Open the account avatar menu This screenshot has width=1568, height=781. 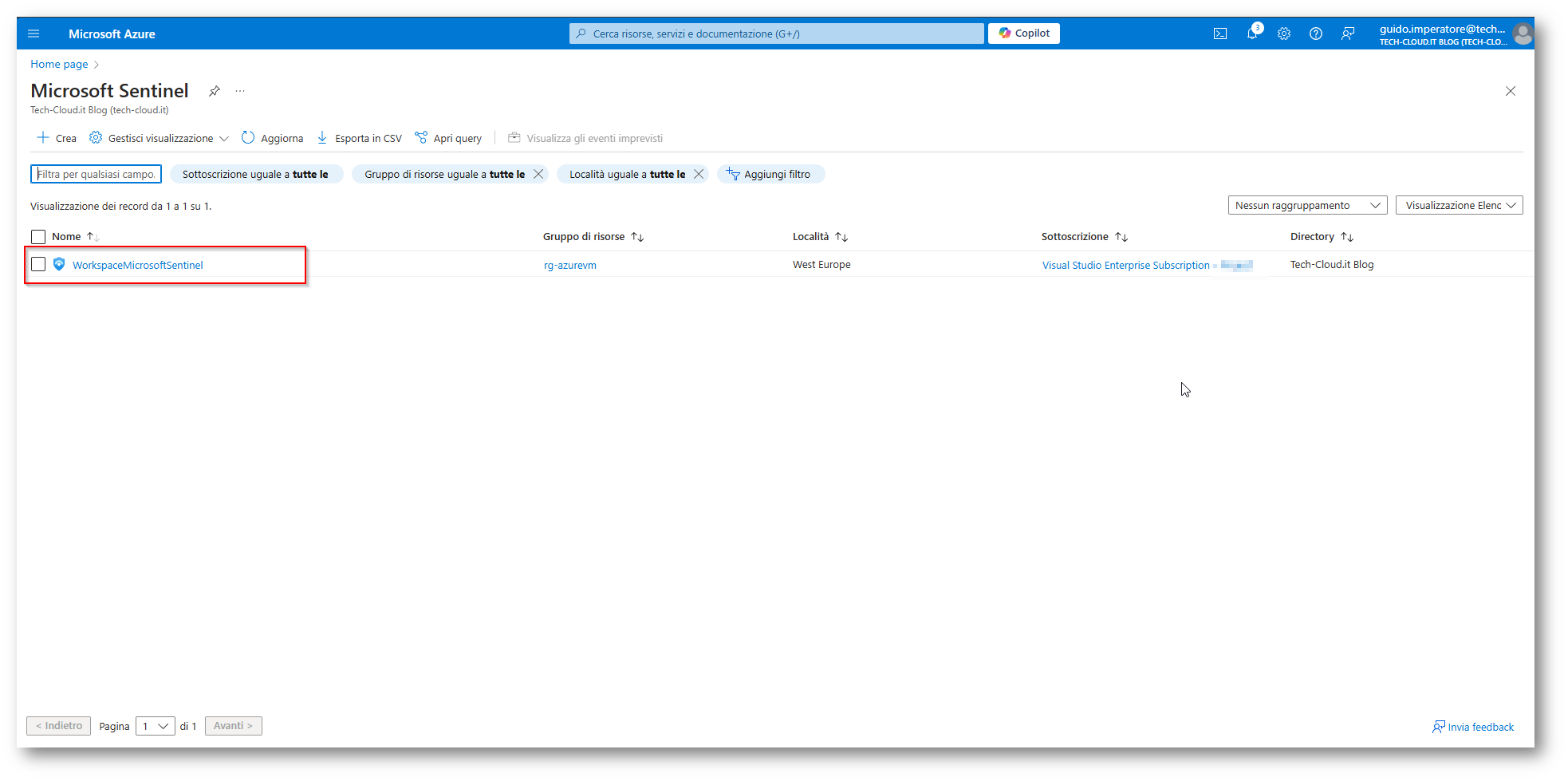coord(1523,34)
